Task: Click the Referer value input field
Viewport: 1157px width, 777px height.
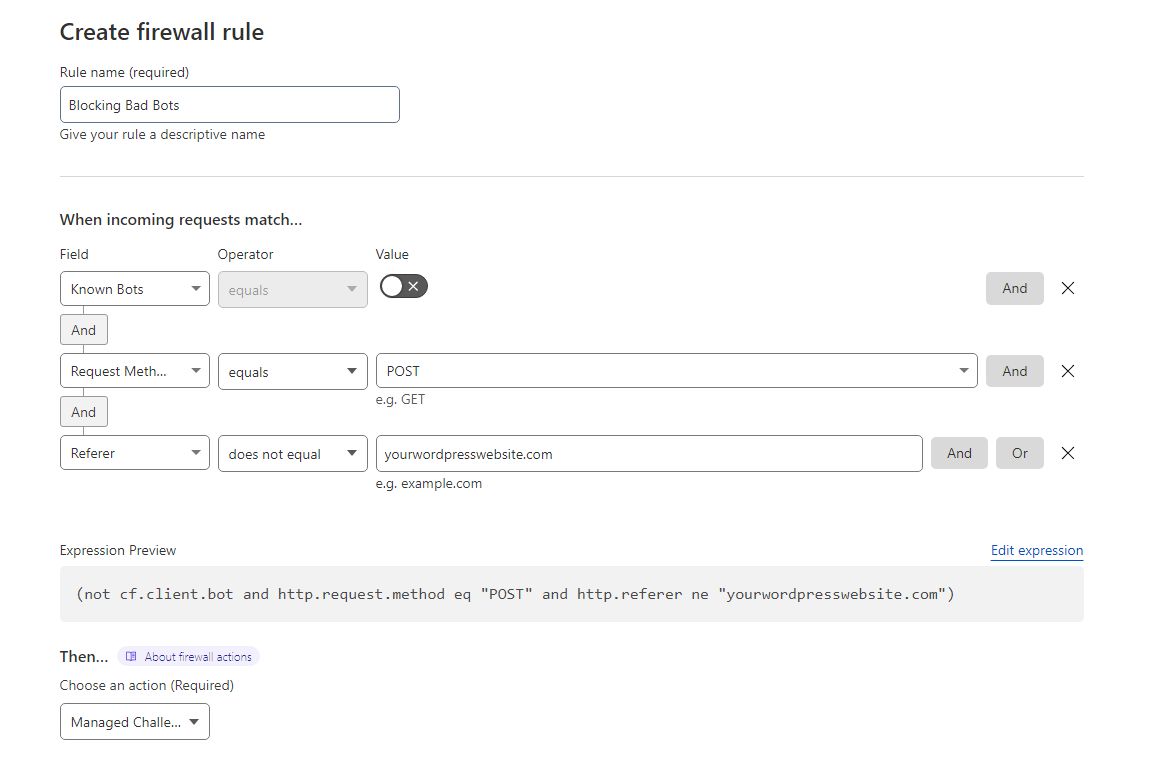Action: [649, 454]
